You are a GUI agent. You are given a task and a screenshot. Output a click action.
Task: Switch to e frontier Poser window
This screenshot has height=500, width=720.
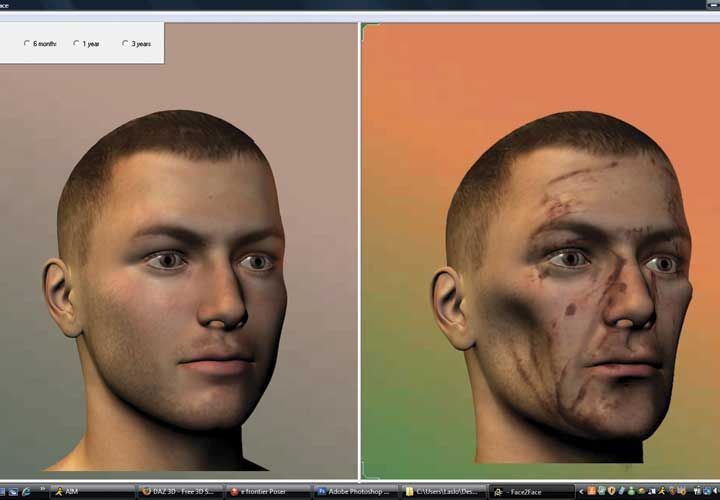pyautogui.click(x=267, y=492)
